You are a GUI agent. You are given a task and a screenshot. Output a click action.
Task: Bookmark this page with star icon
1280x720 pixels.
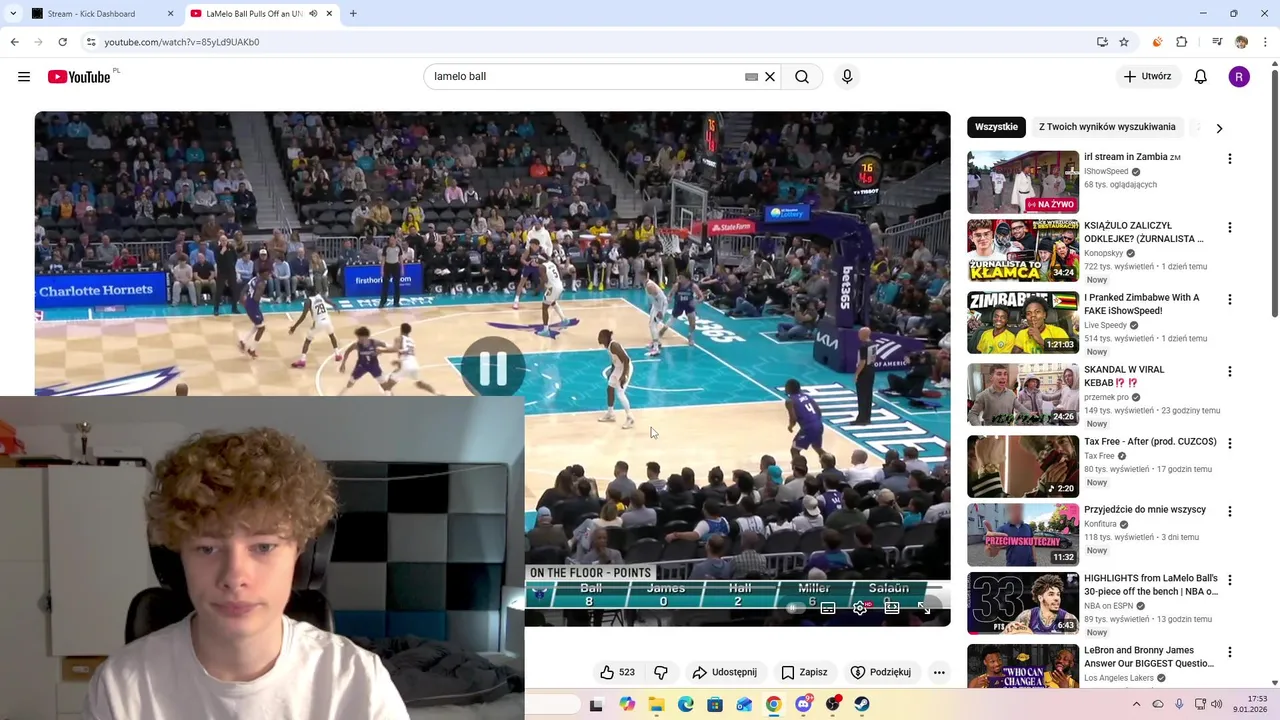click(1124, 42)
